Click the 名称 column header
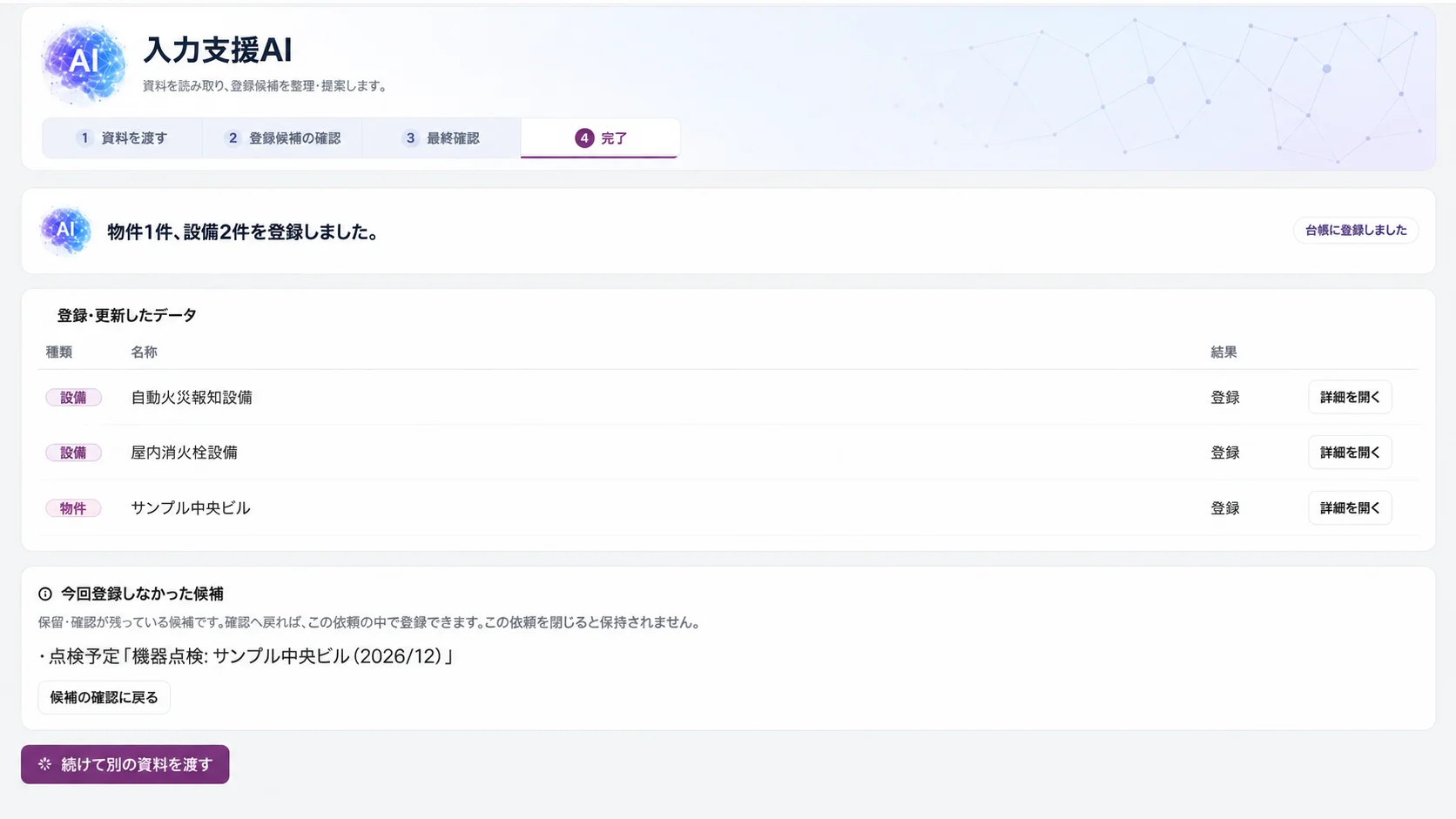The image size is (1456, 819). [x=144, y=352]
